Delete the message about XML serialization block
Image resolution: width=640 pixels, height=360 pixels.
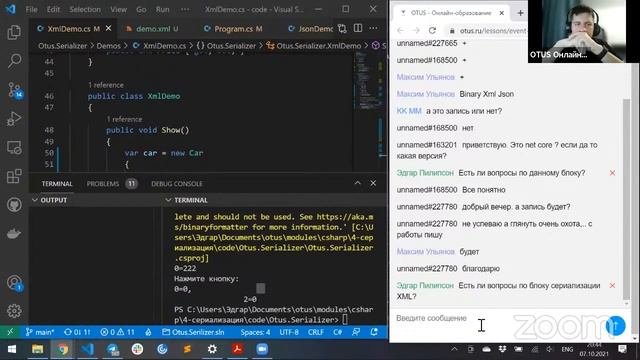[x=612, y=285]
